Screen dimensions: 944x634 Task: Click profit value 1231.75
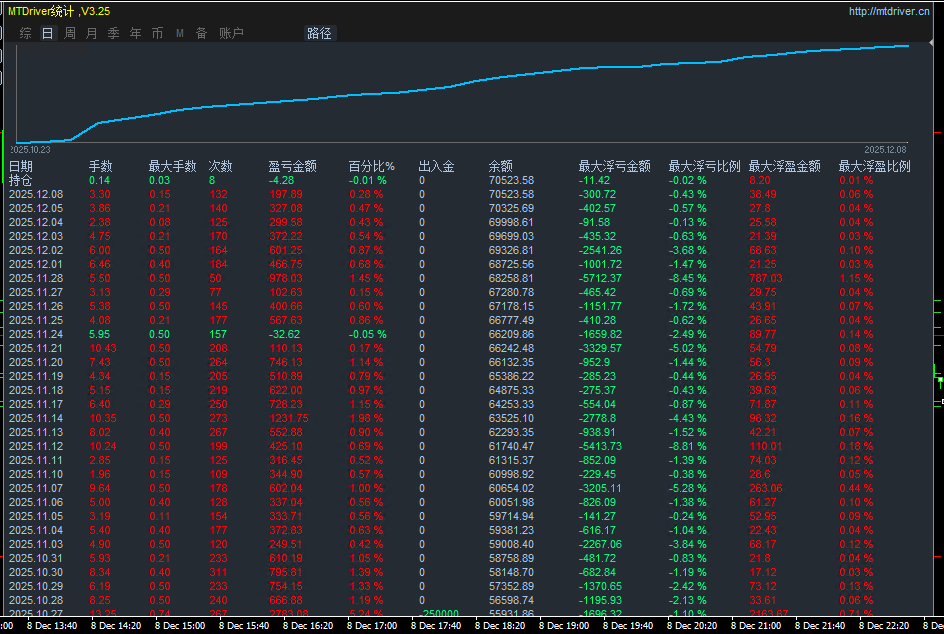[x=289, y=418]
